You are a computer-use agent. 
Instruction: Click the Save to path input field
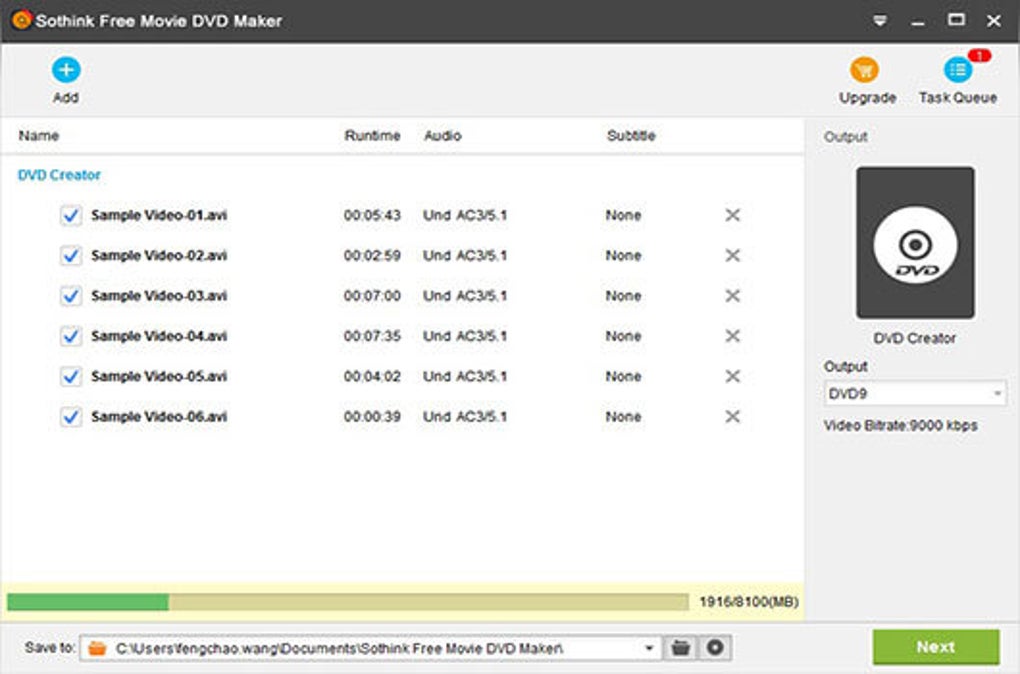[x=370, y=648]
